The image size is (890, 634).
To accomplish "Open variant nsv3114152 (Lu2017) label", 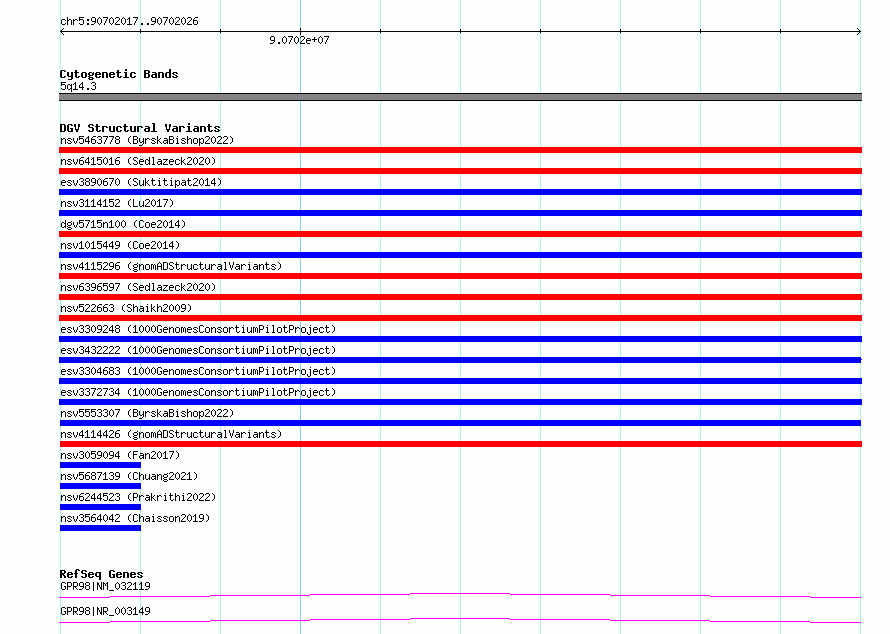I will [117, 203].
